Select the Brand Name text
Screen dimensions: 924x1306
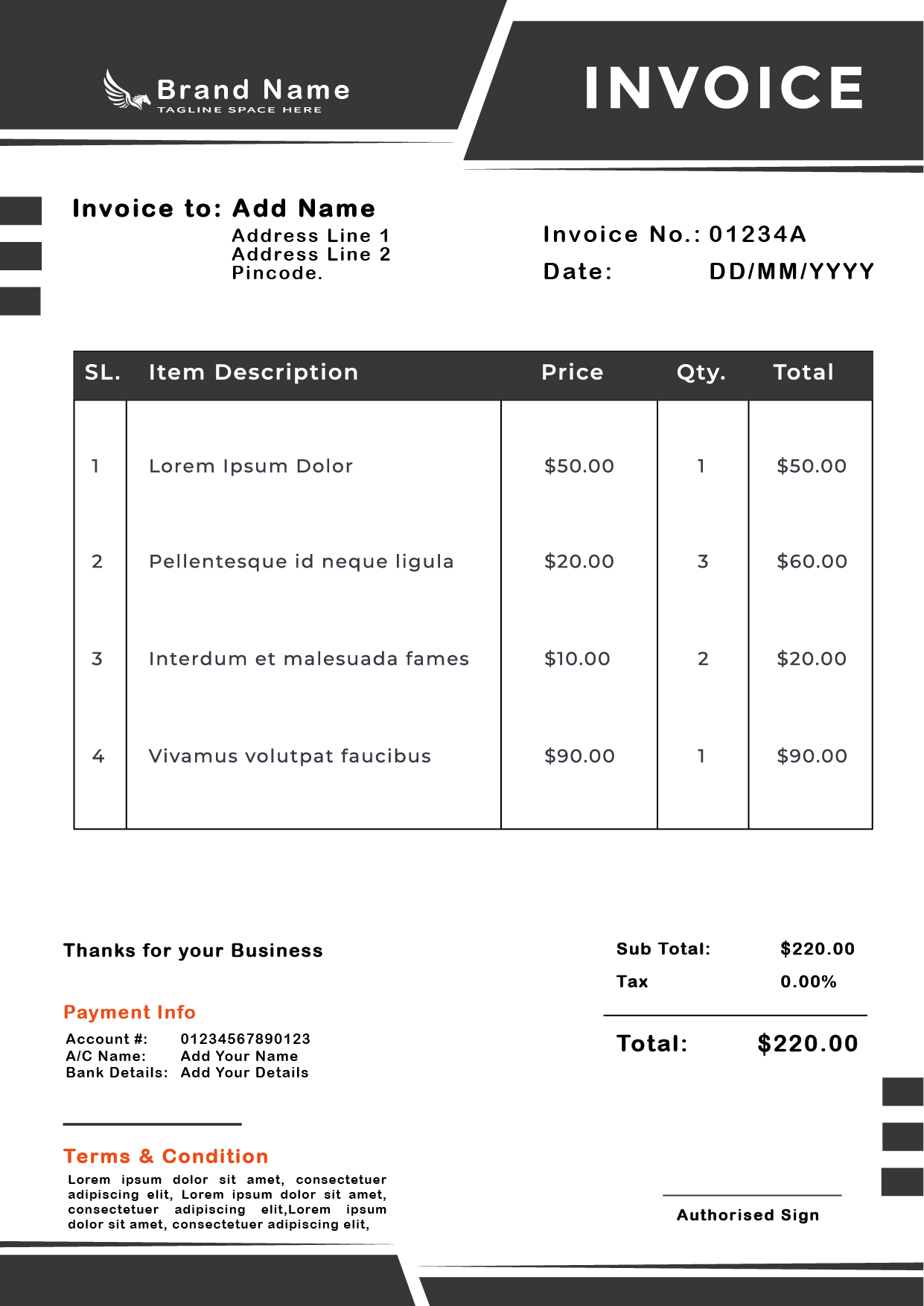[x=253, y=90]
